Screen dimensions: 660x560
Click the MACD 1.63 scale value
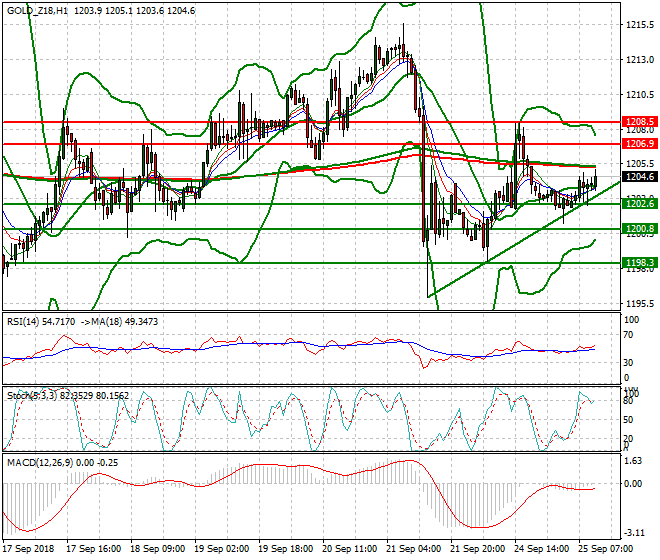[634, 461]
